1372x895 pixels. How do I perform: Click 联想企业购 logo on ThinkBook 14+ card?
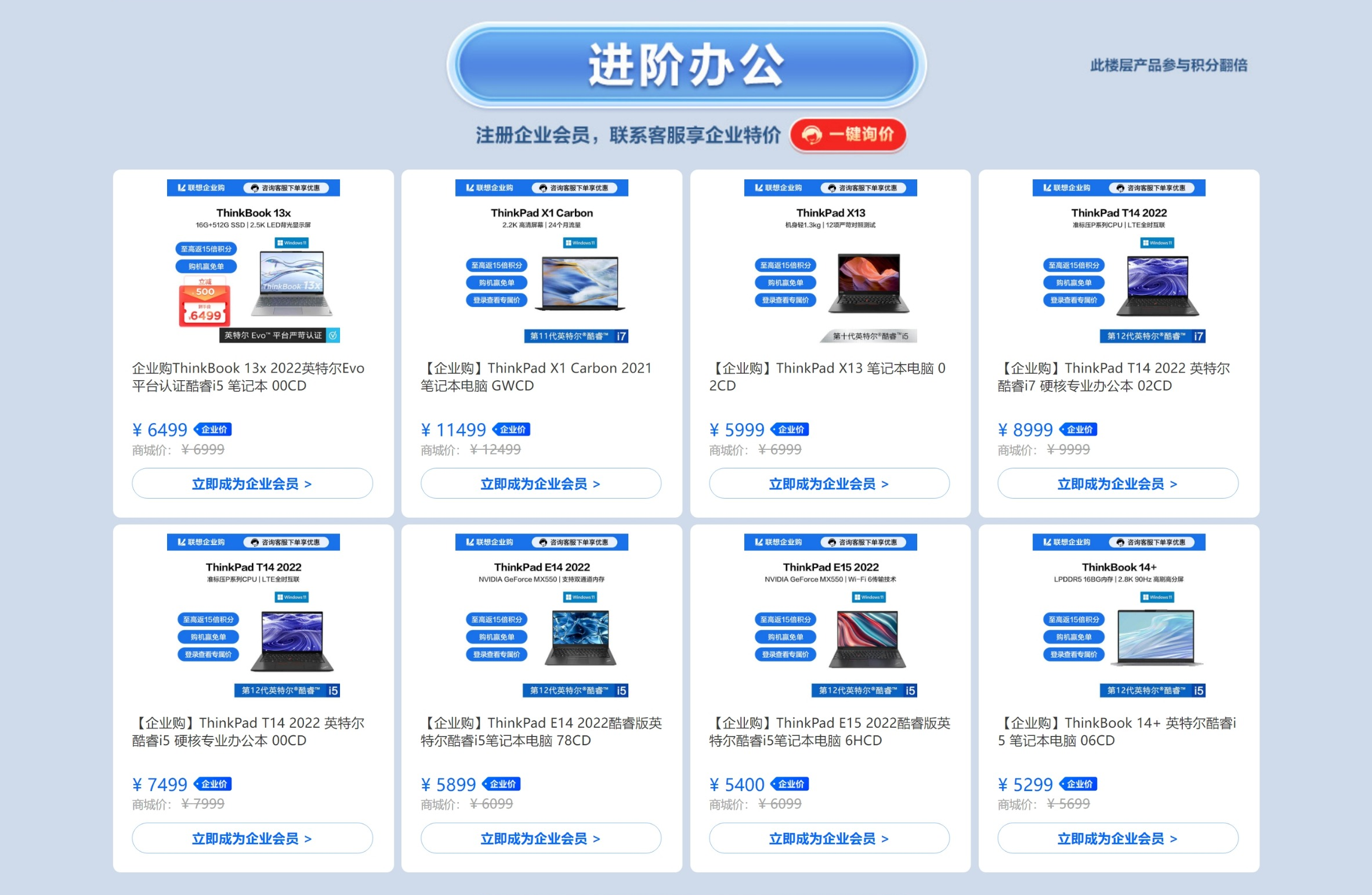pyautogui.click(x=1067, y=542)
